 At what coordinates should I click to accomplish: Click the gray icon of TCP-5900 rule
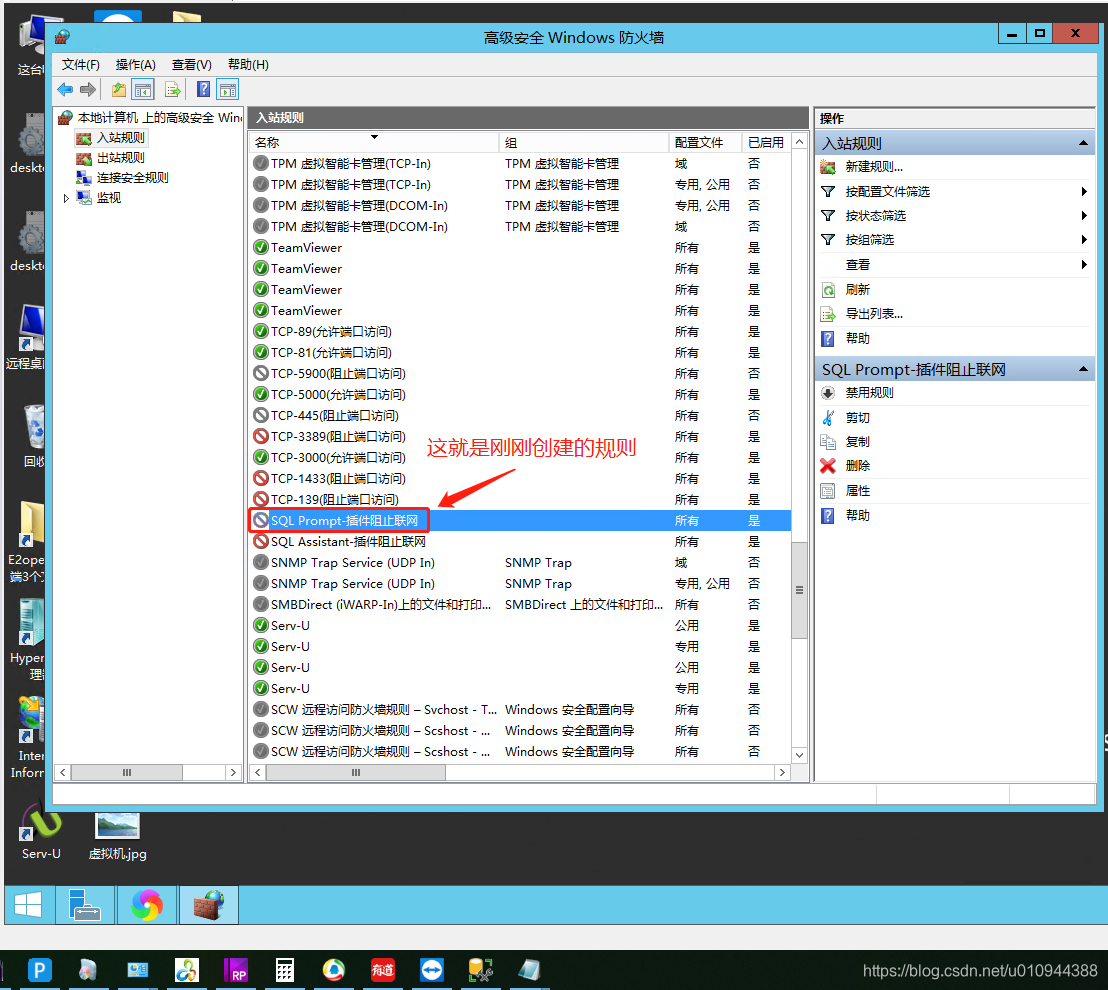coord(261,374)
